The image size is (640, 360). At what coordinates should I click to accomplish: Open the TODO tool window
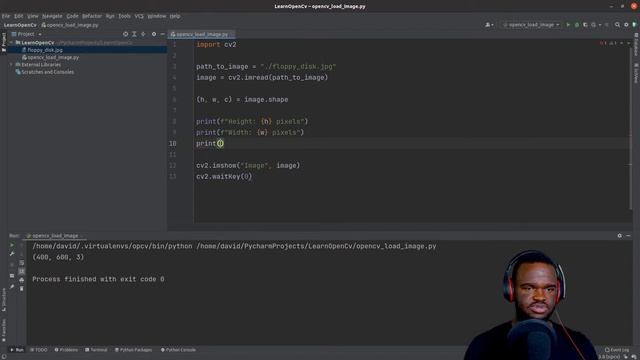[x=39, y=350]
